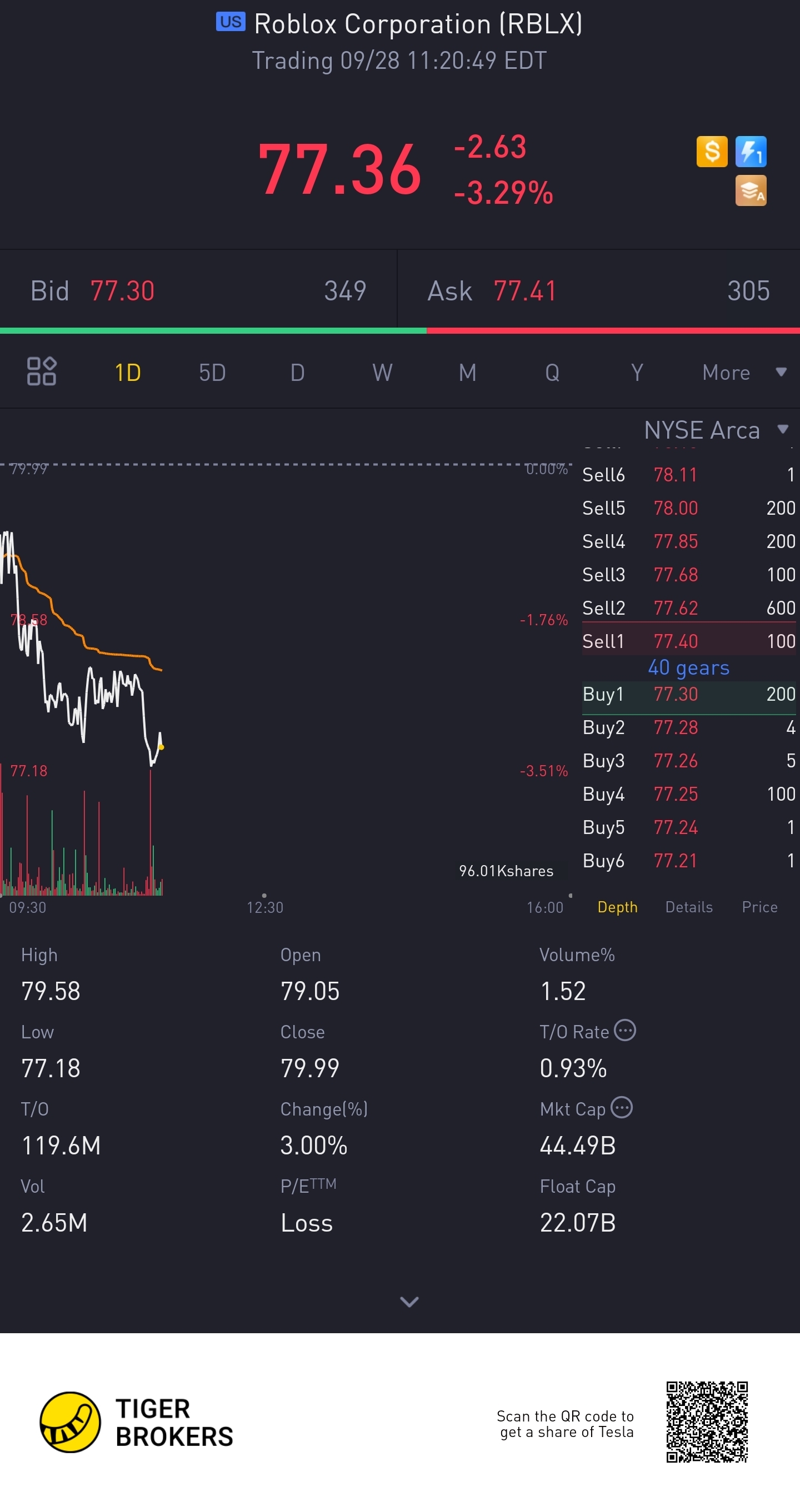Tap the yellow dollar sign icon
This screenshot has width=800, height=1512.
712,152
